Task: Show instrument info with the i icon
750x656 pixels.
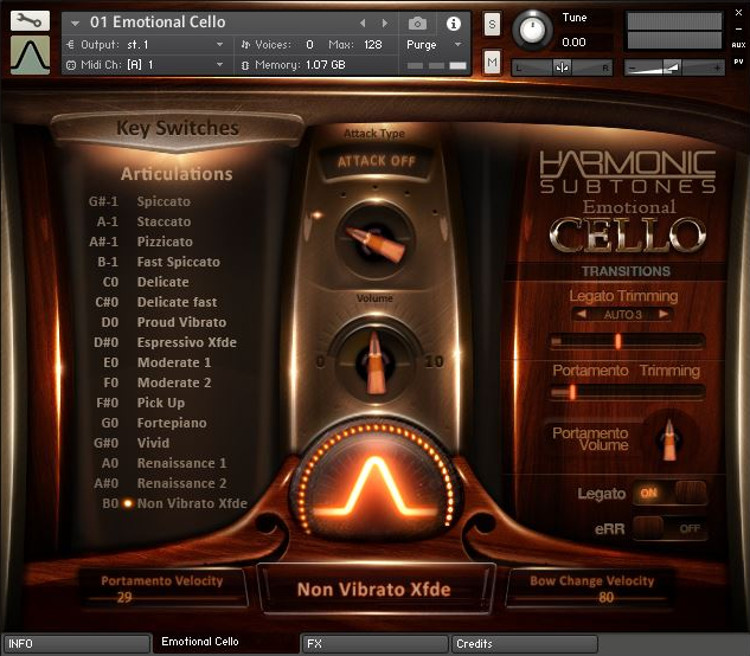Action: pyautogui.click(x=453, y=23)
